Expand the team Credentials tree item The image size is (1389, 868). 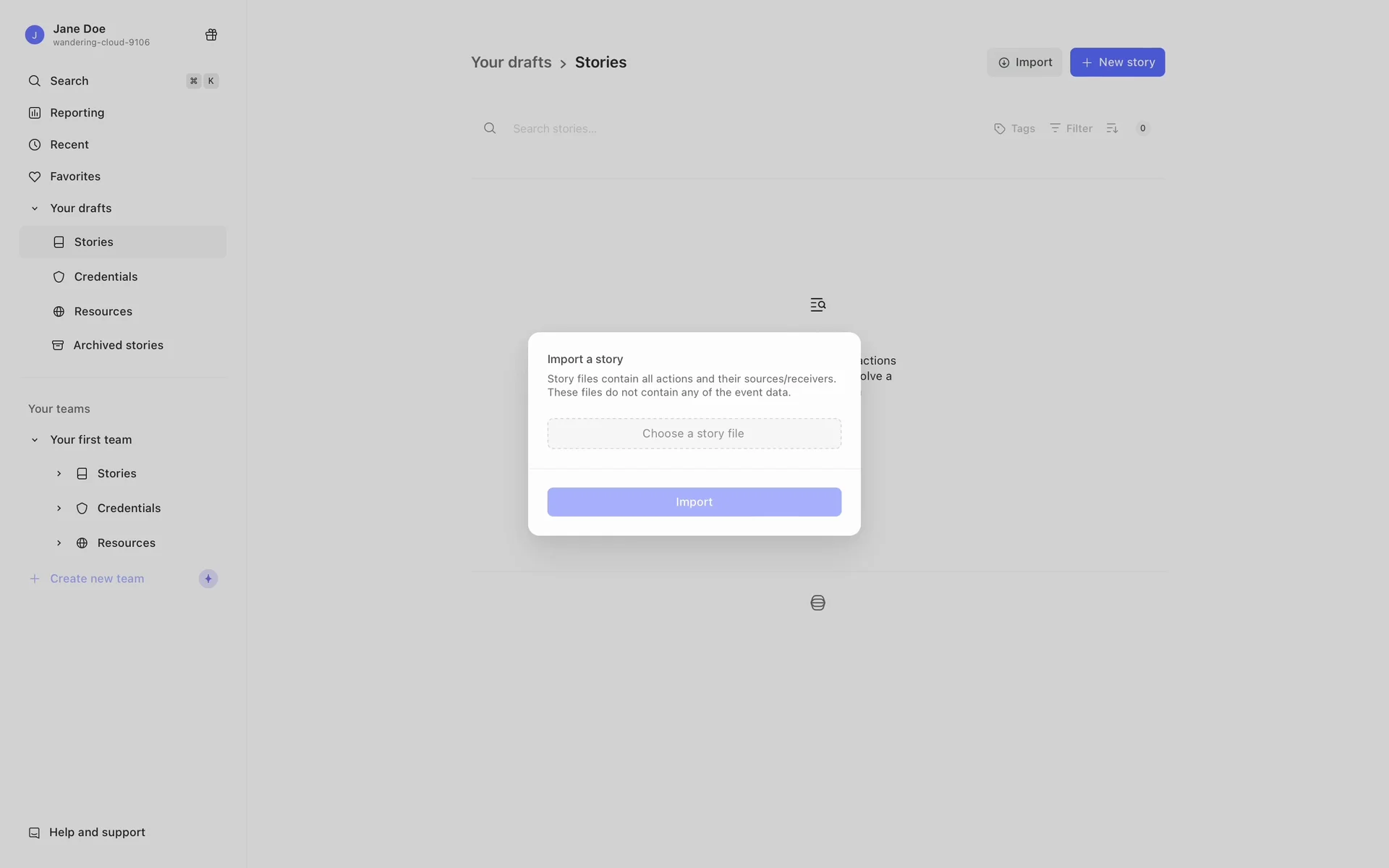click(59, 509)
